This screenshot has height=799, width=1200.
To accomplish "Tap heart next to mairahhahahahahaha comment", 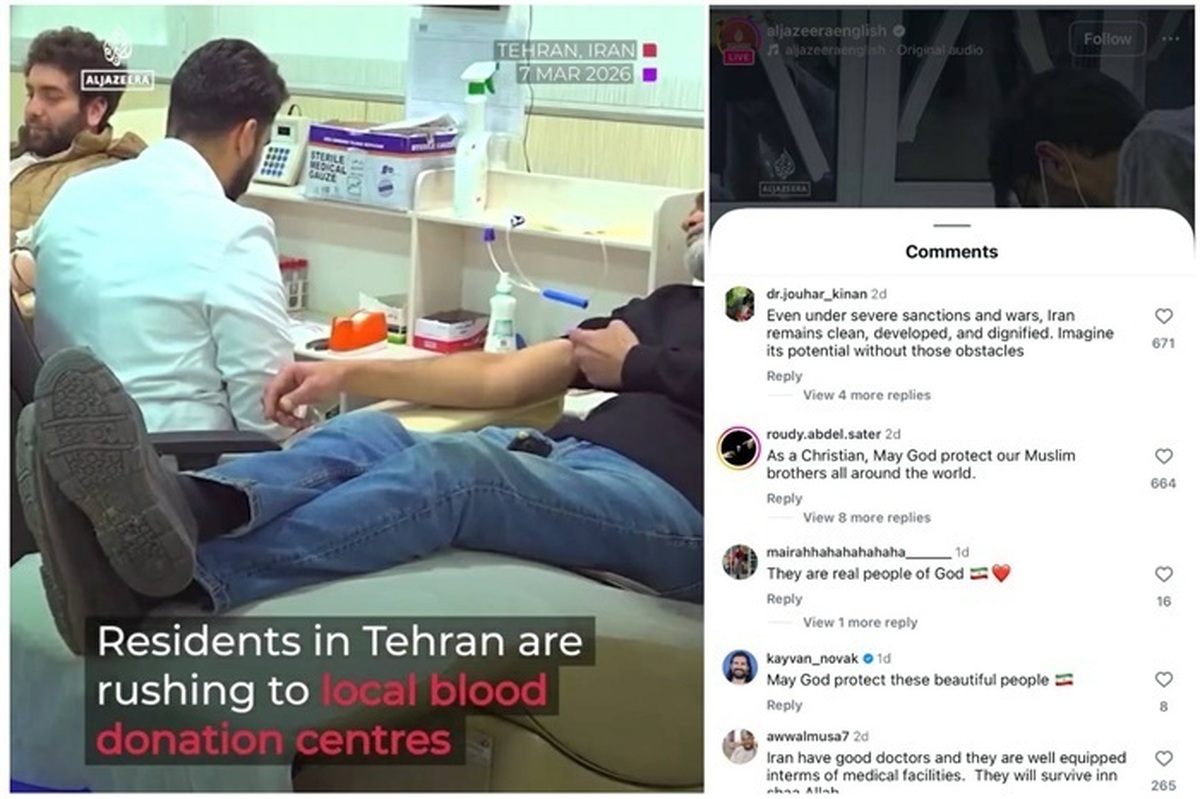I will point(1163,574).
